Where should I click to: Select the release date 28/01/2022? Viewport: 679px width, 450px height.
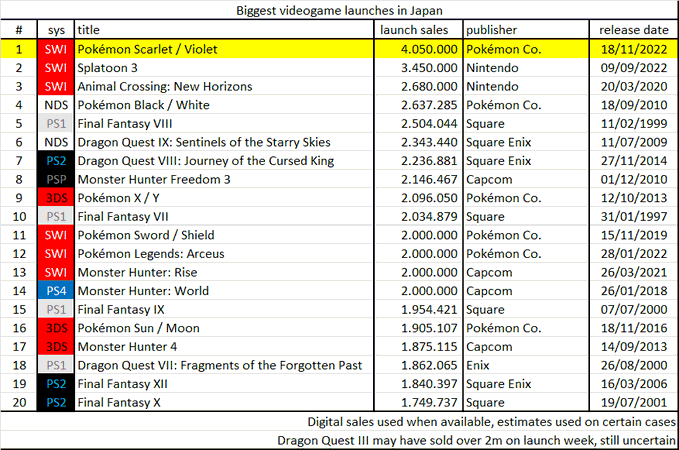click(634, 254)
